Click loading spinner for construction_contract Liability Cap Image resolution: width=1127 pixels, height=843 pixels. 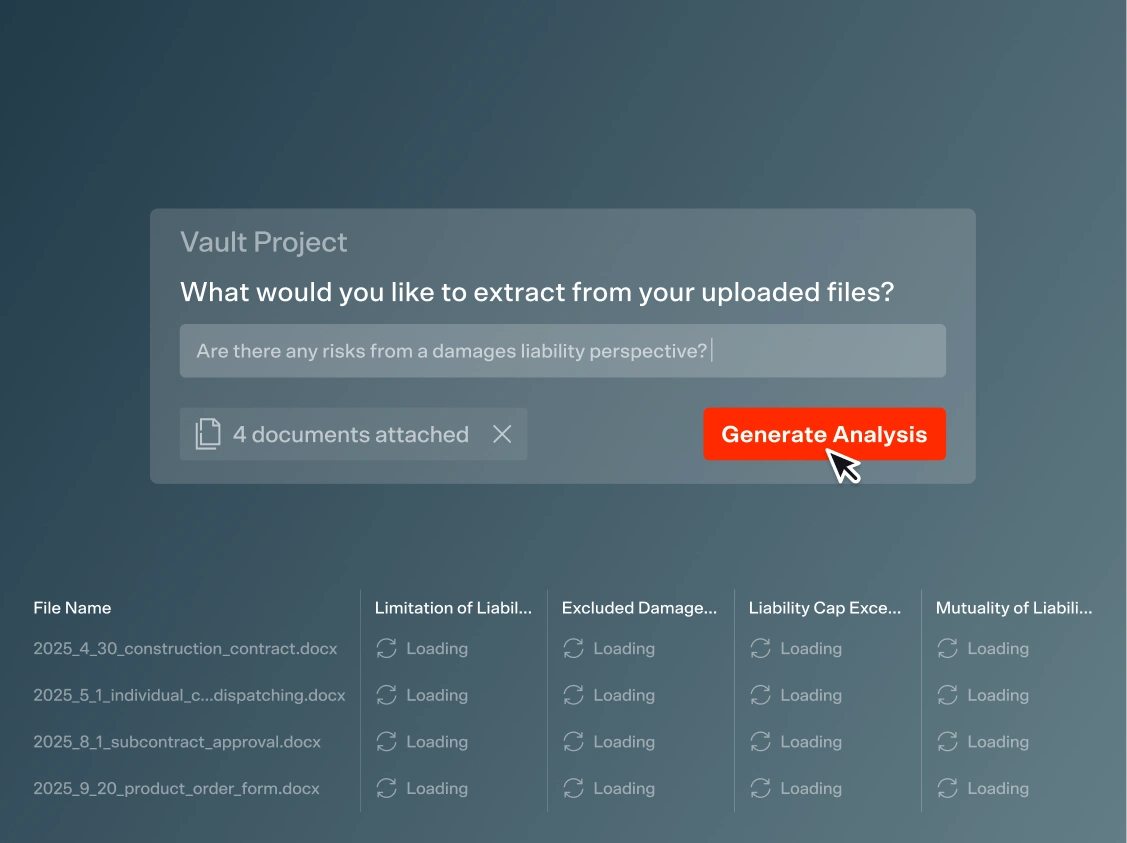click(760, 648)
